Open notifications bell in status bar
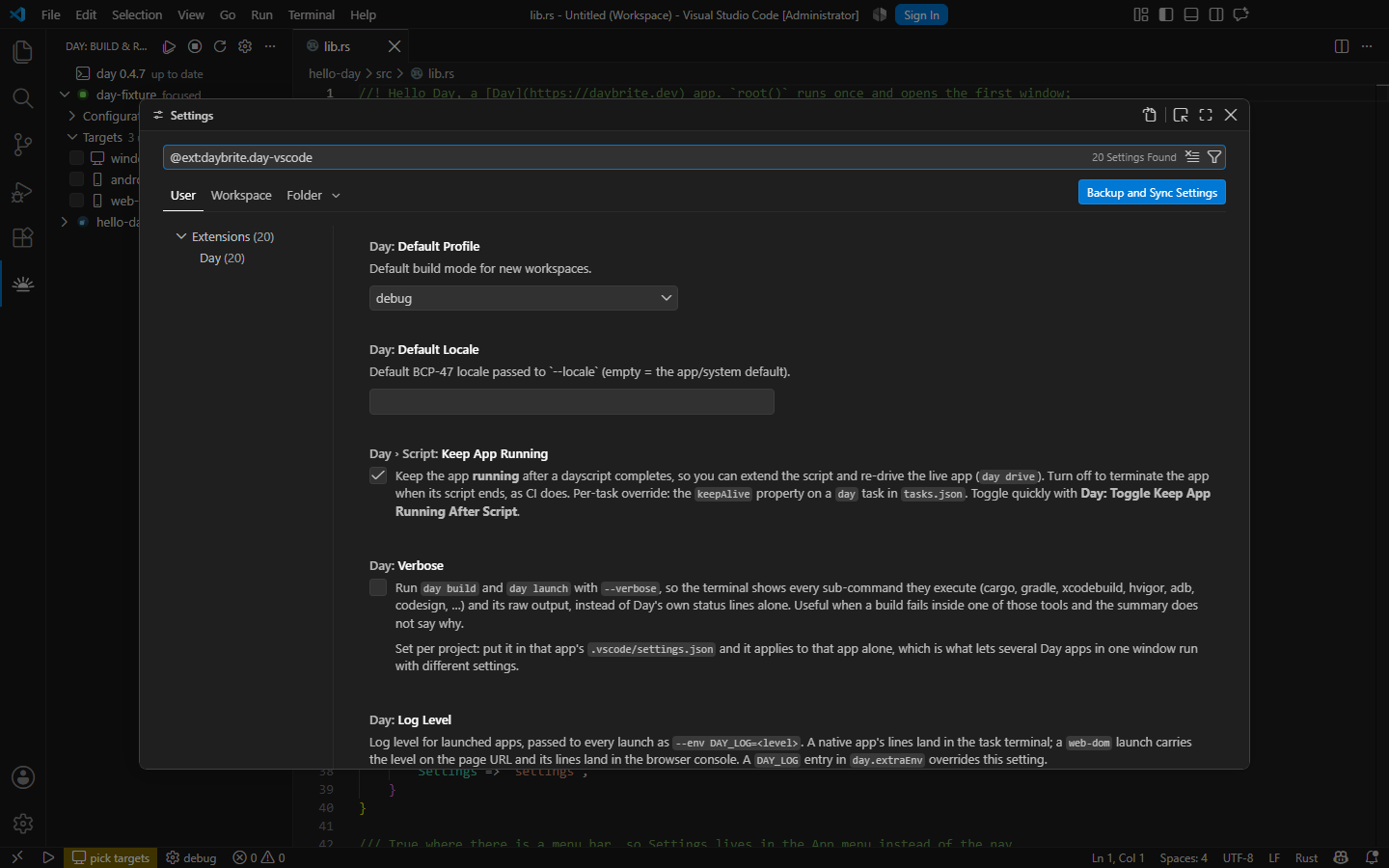1389x868 pixels. point(1372,857)
